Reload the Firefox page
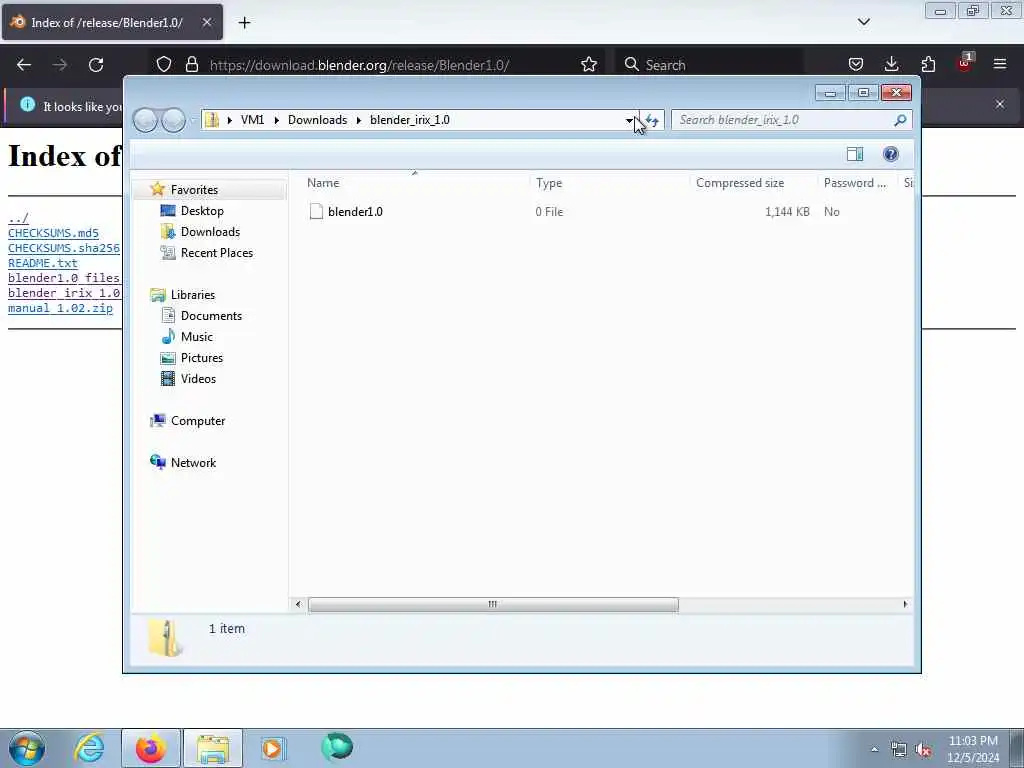Screen dimensions: 1024x768 coord(96,65)
